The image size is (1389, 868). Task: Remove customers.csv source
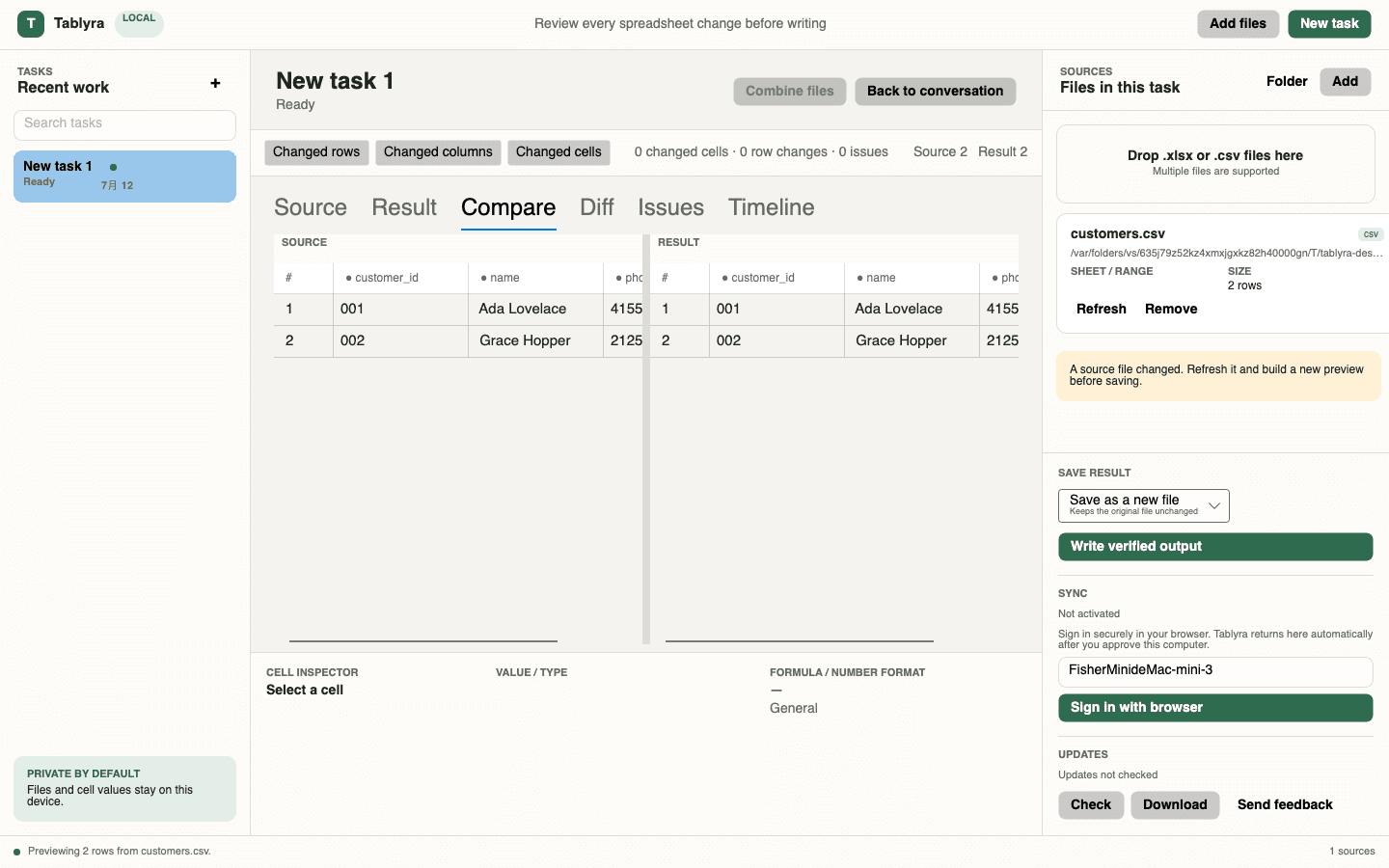[x=1171, y=310]
